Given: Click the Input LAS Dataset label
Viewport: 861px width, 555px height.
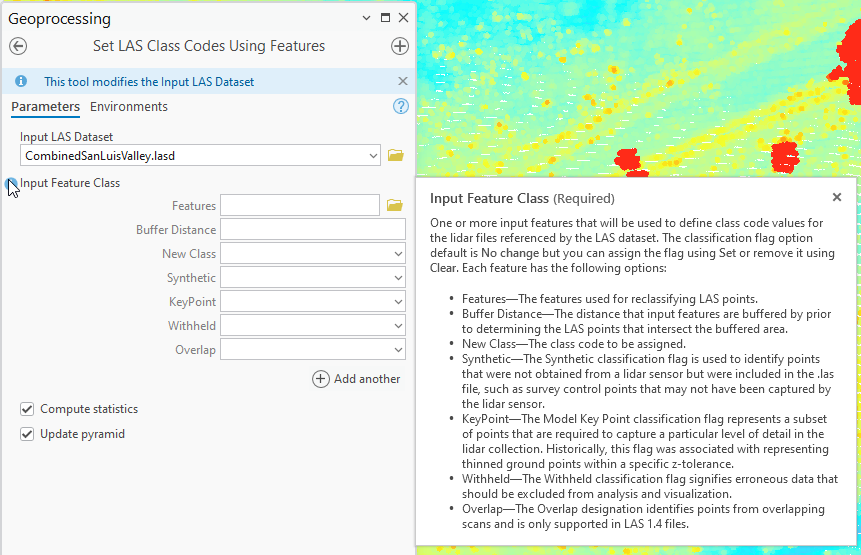Looking at the screenshot, I should (66, 137).
